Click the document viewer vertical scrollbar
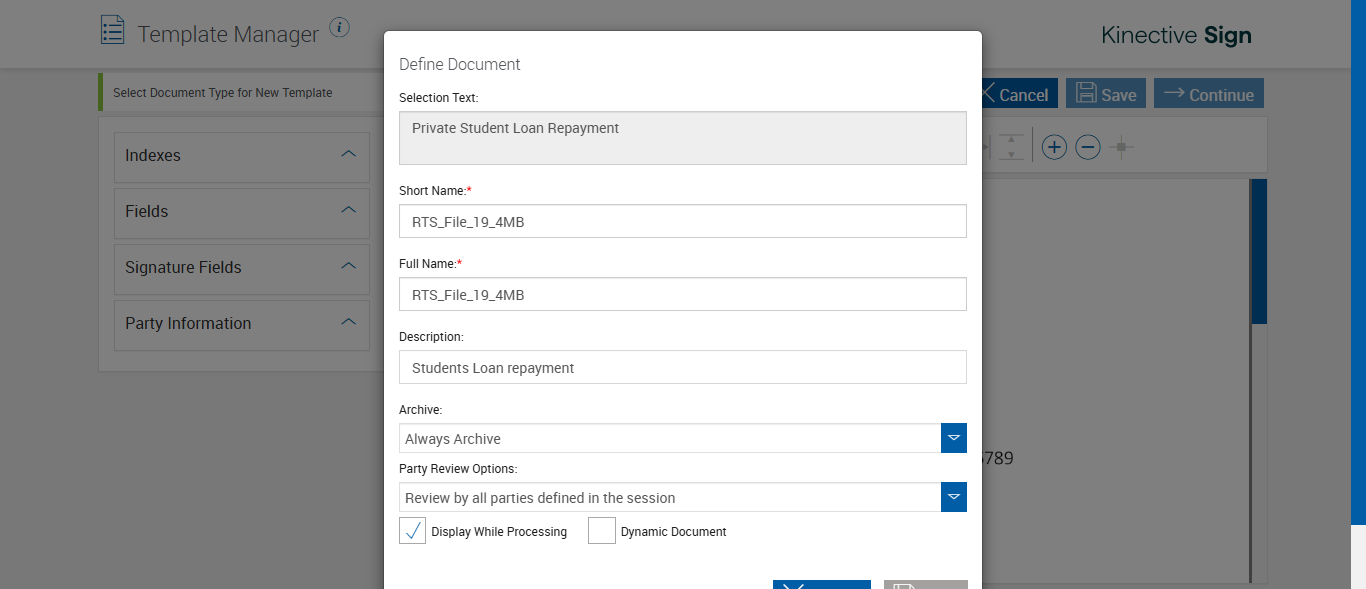This screenshot has width=1366, height=589. tap(1258, 252)
